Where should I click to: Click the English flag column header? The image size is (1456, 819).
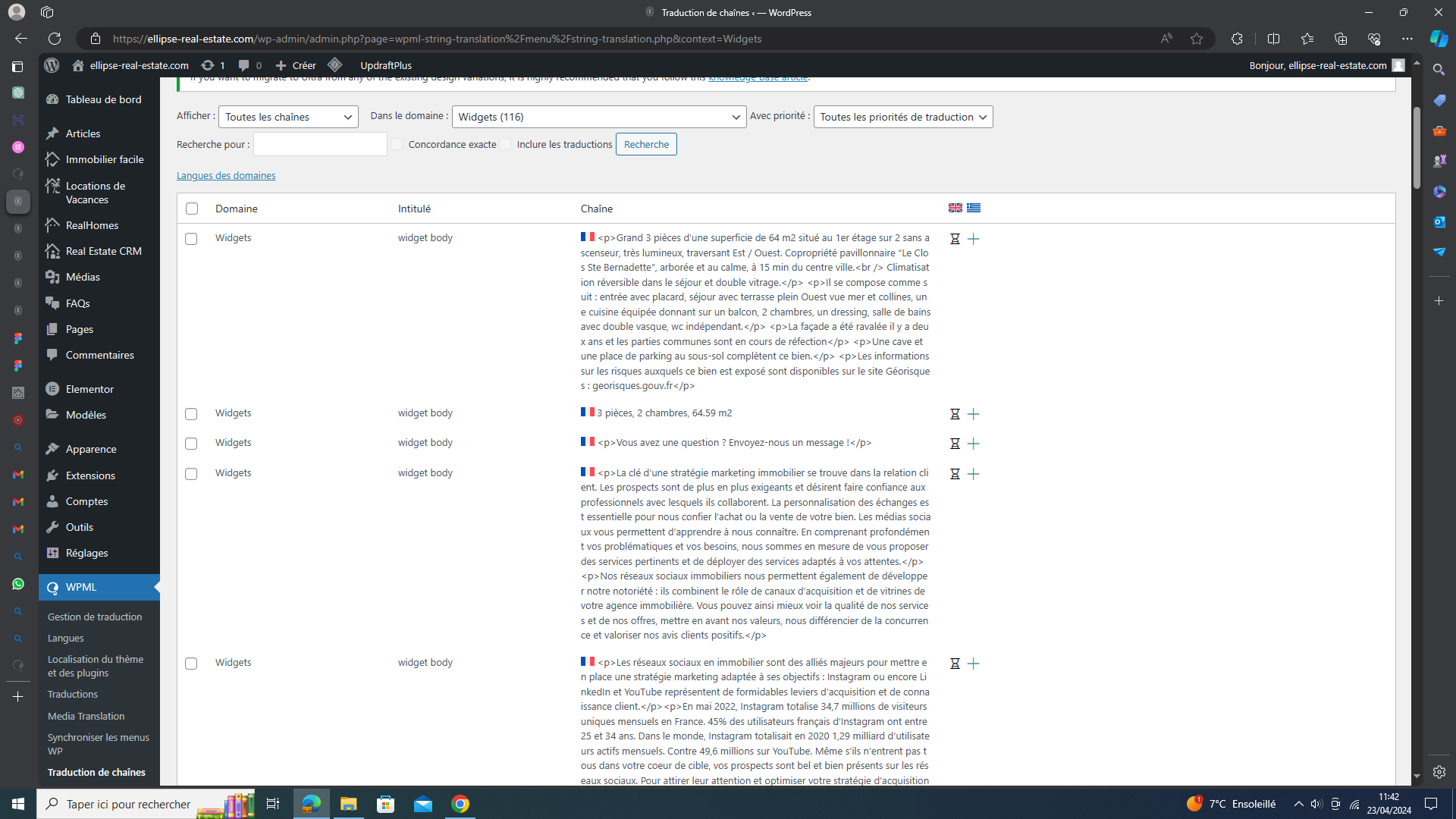coord(955,208)
